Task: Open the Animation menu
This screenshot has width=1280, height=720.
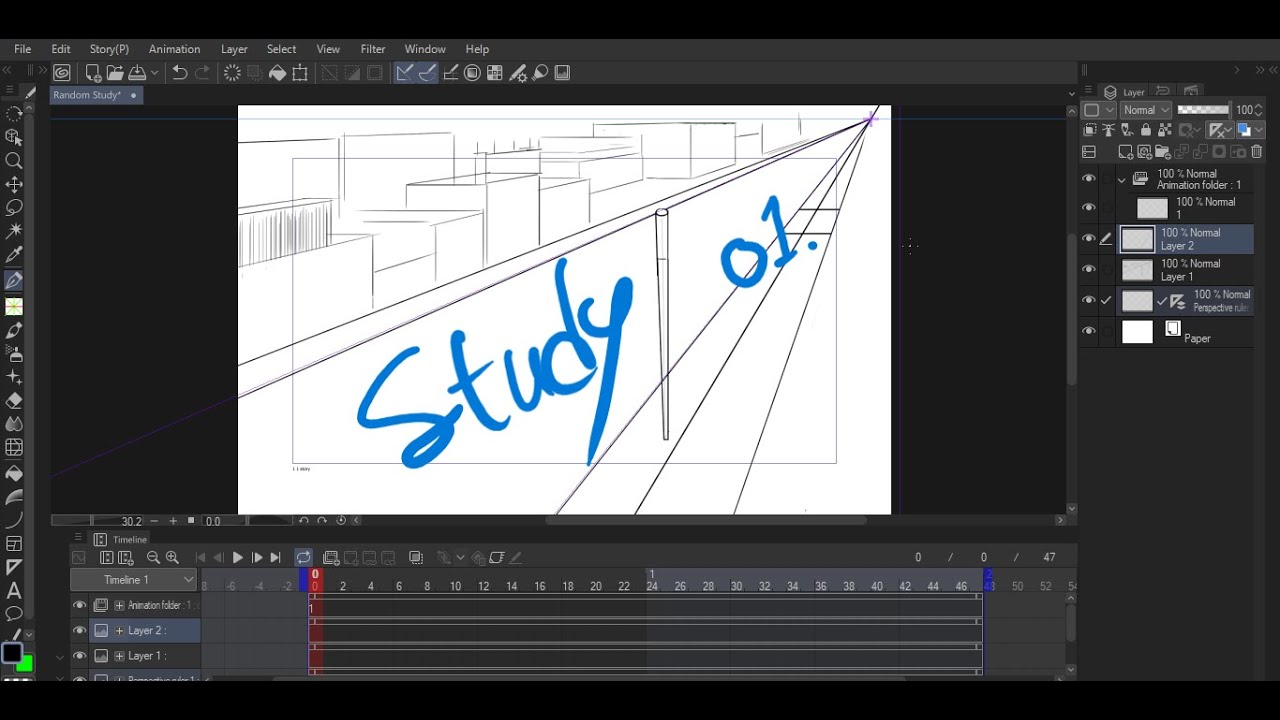Action: [x=174, y=49]
